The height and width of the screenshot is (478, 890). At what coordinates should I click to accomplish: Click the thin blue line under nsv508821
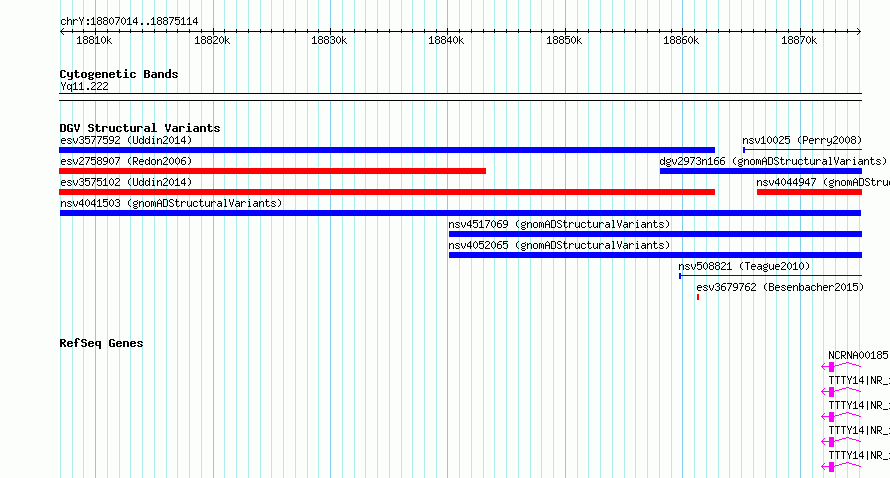[770, 276]
